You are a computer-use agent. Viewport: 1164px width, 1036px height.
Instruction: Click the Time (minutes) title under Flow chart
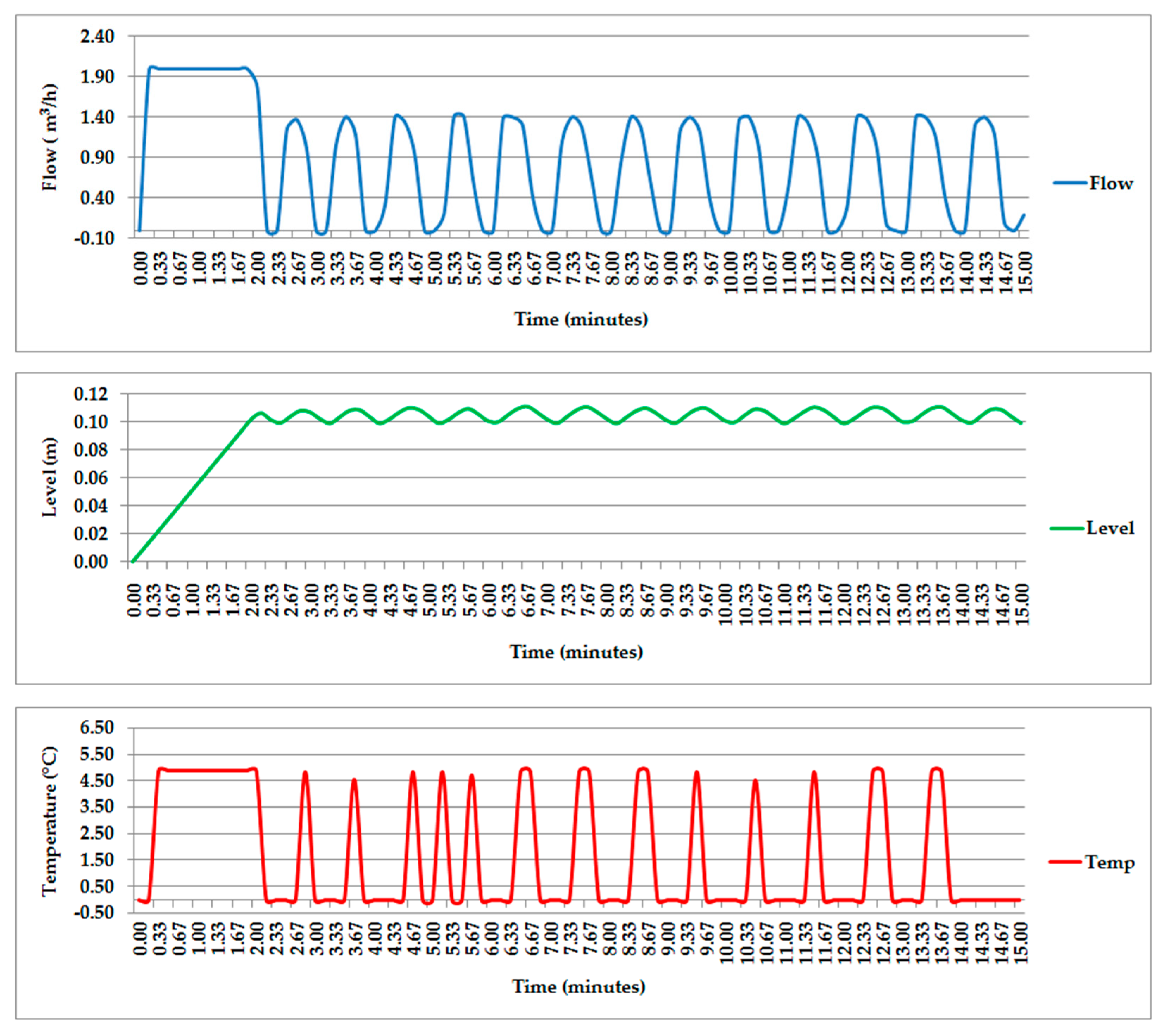click(x=581, y=319)
